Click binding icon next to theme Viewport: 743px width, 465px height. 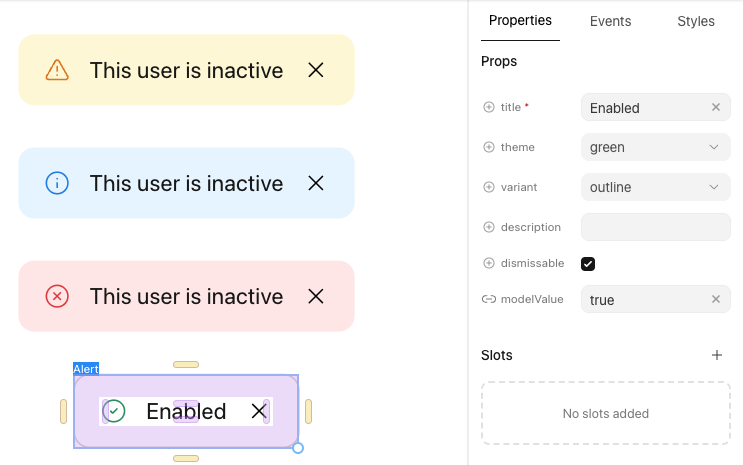[x=489, y=147]
